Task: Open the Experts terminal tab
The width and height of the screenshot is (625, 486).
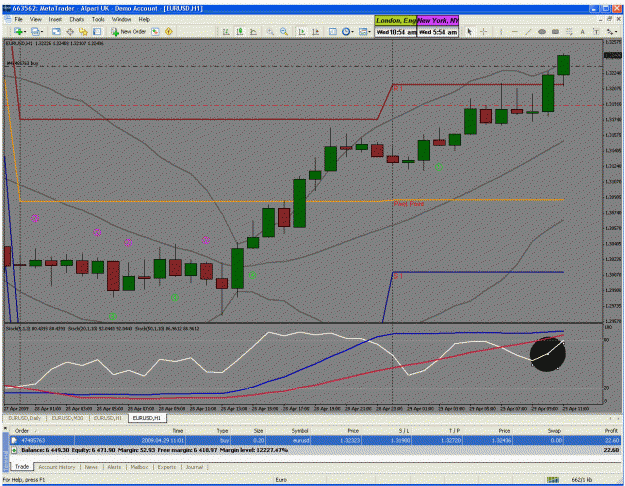Action: coord(167,467)
